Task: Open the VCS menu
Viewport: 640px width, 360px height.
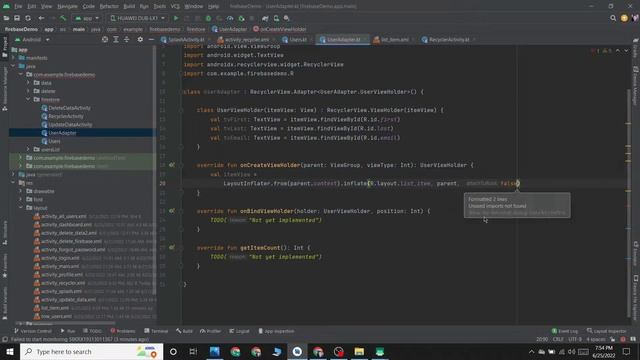Action: pyautogui.click(x=175, y=7)
